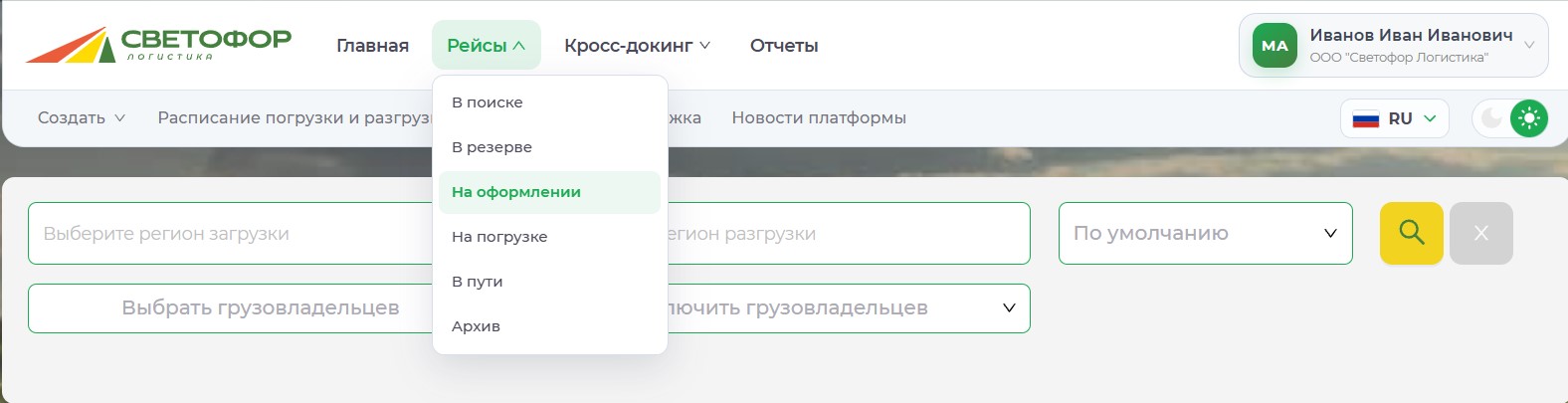Viewport: 1568px width, 403px height.
Task: Open the RU language selector
Action: (x=1394, y=118)
